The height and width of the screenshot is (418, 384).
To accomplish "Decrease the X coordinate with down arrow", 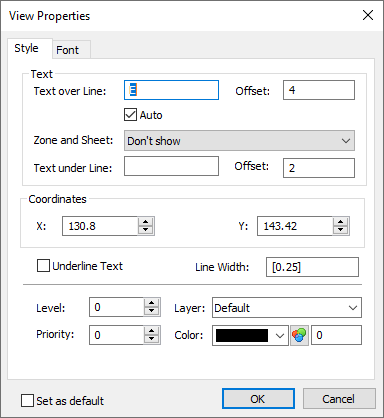I will (145, 230).
